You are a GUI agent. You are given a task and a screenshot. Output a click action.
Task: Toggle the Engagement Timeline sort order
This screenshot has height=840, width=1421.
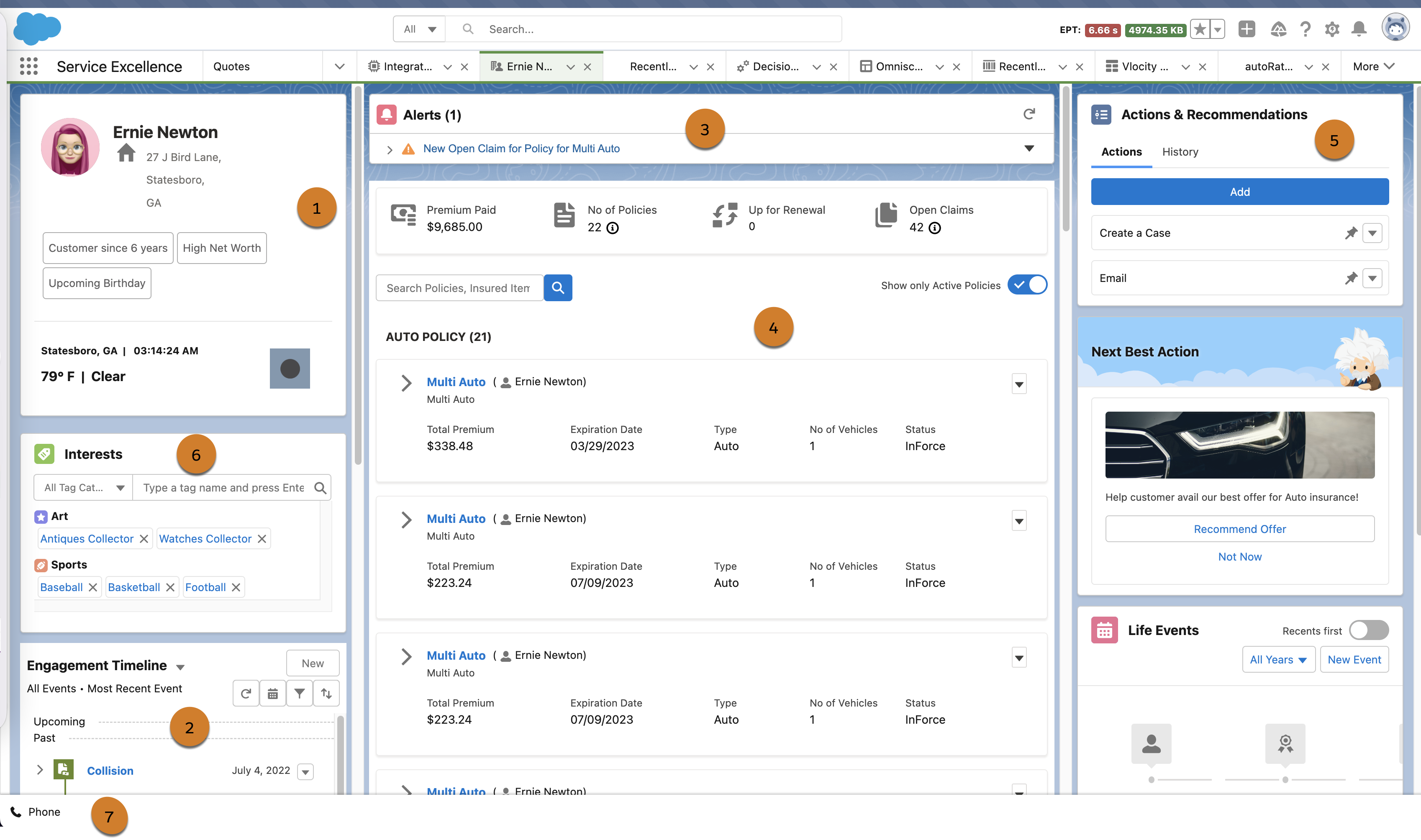coord(326,694)
